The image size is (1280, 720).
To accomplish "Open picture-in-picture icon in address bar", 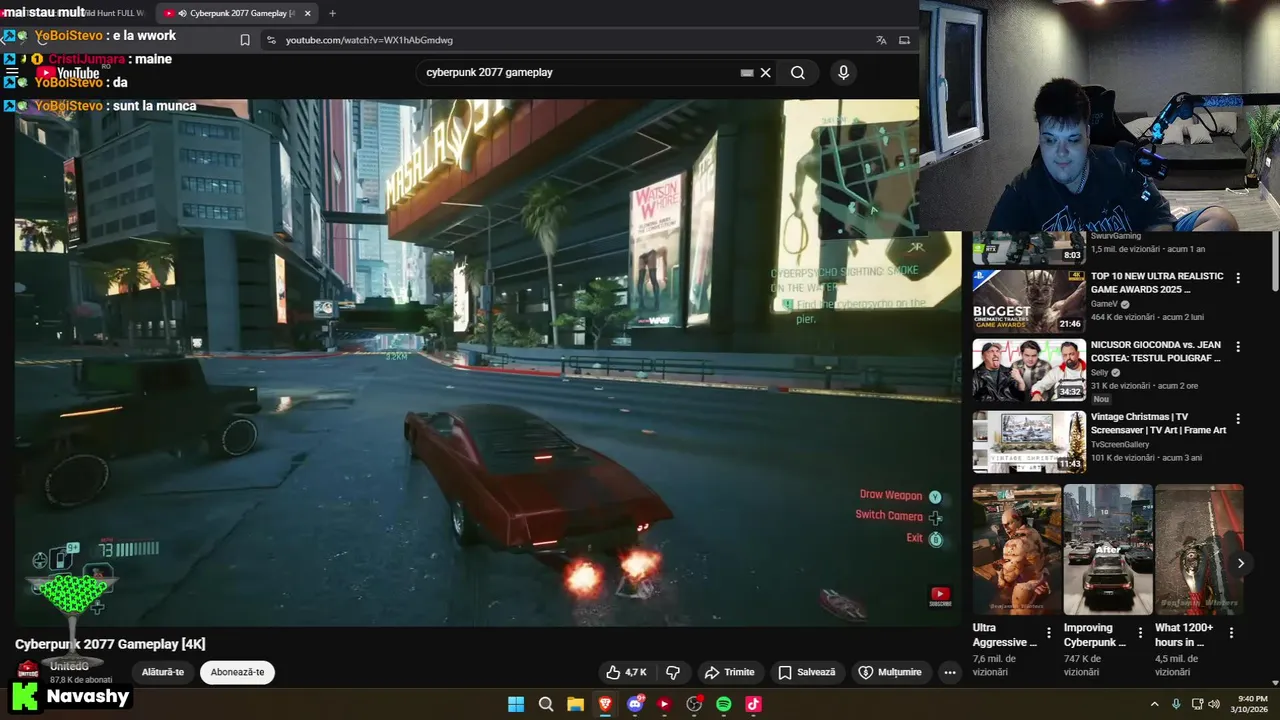I will click(x=904, y=40).
